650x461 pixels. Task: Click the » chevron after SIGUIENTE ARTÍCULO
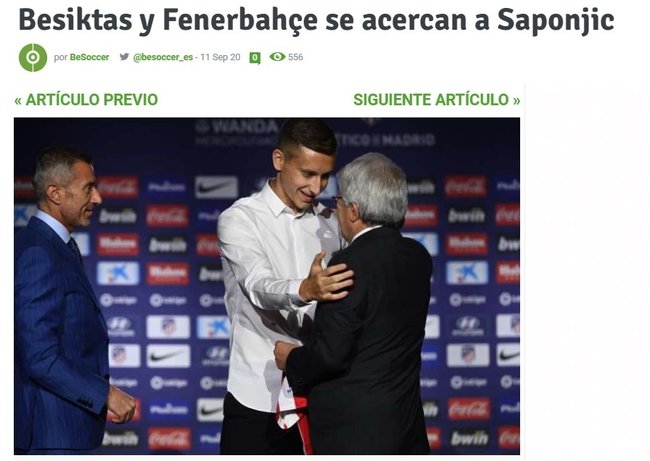(x=517, y=100)
